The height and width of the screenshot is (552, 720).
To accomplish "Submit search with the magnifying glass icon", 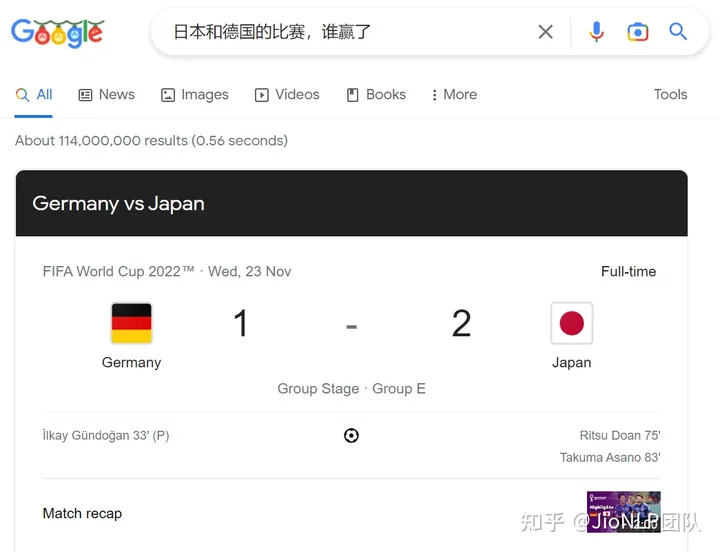I will 678,32.
